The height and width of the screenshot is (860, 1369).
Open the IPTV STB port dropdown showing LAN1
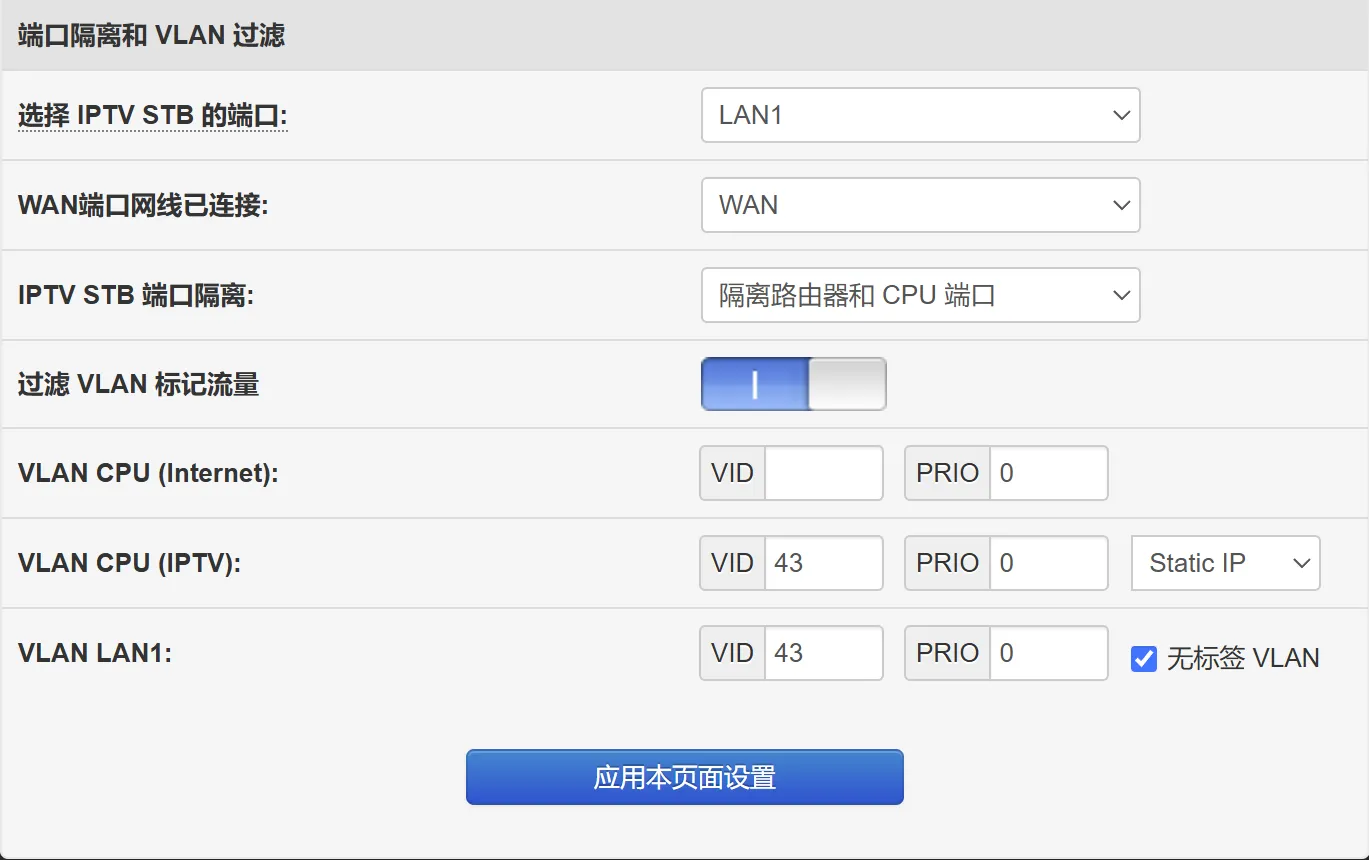tap(918, 115)
